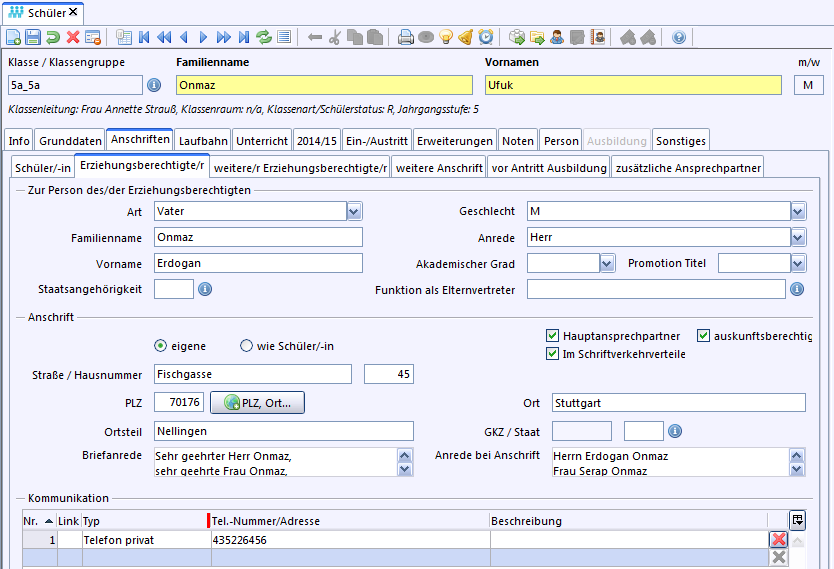Click the 'PLZ, Ort...' button
The image size is (834, 569).
tap(257, 402)
